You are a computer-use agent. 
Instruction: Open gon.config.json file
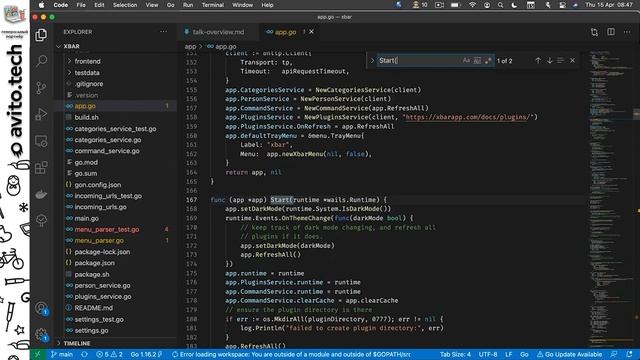tap(98, 184)
